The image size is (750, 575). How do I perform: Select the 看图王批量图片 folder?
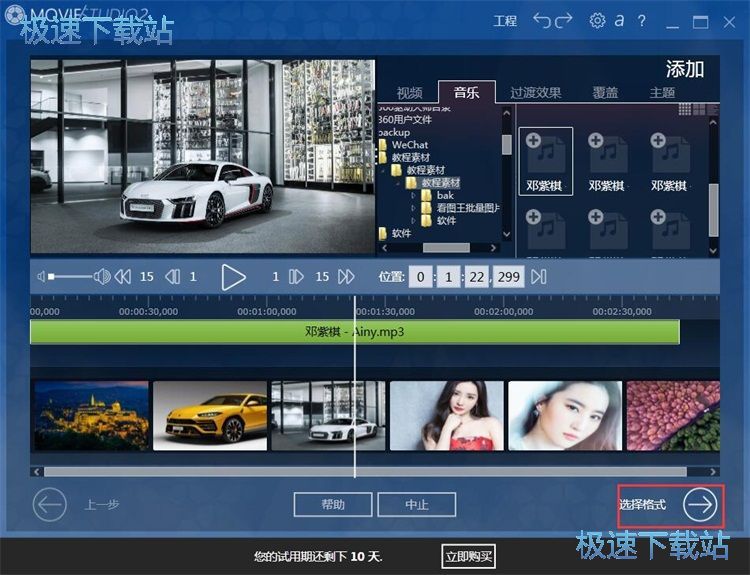[x=467, y=208]
